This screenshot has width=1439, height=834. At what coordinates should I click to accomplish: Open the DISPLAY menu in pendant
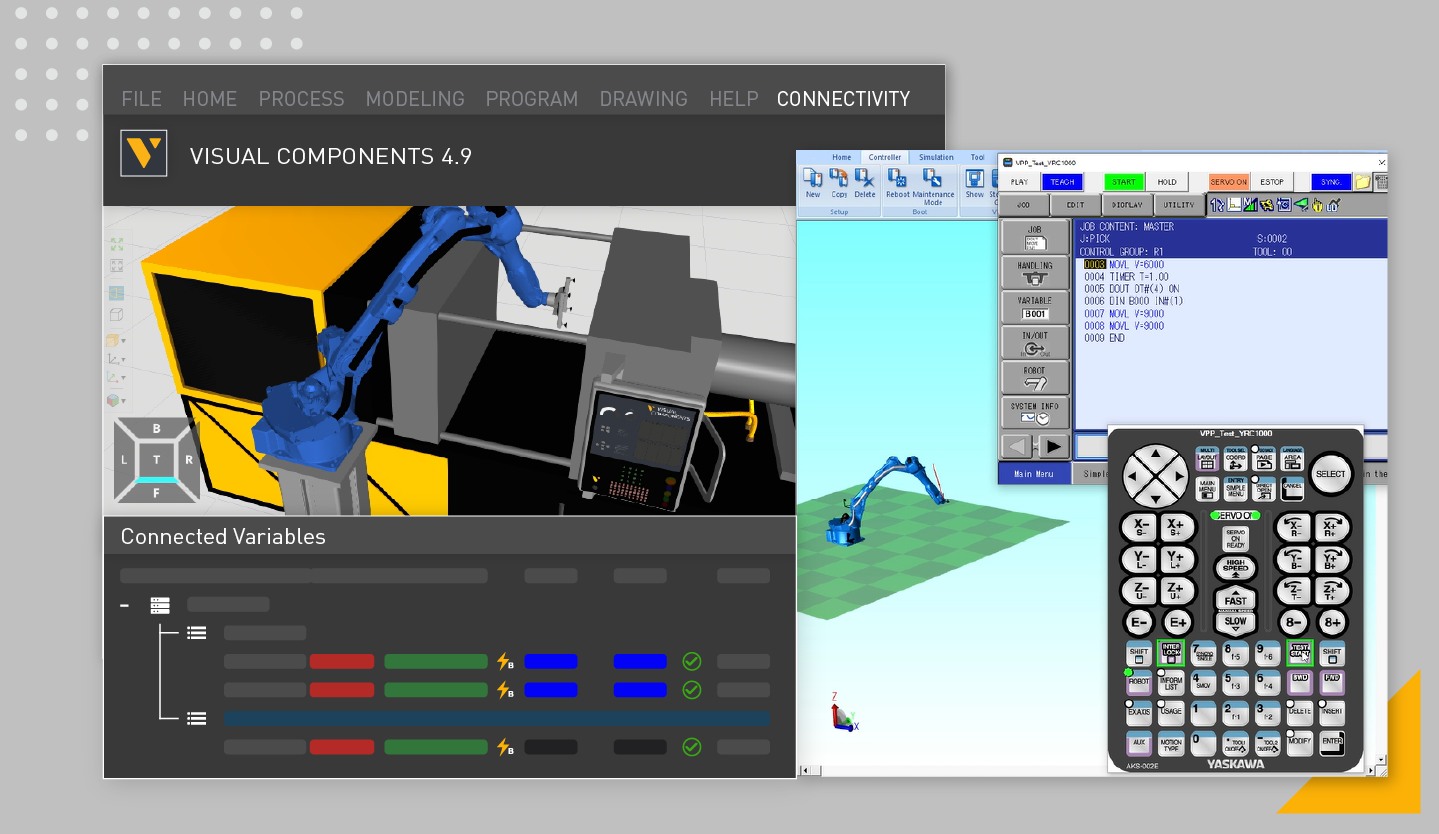(x=1128, y=205)
